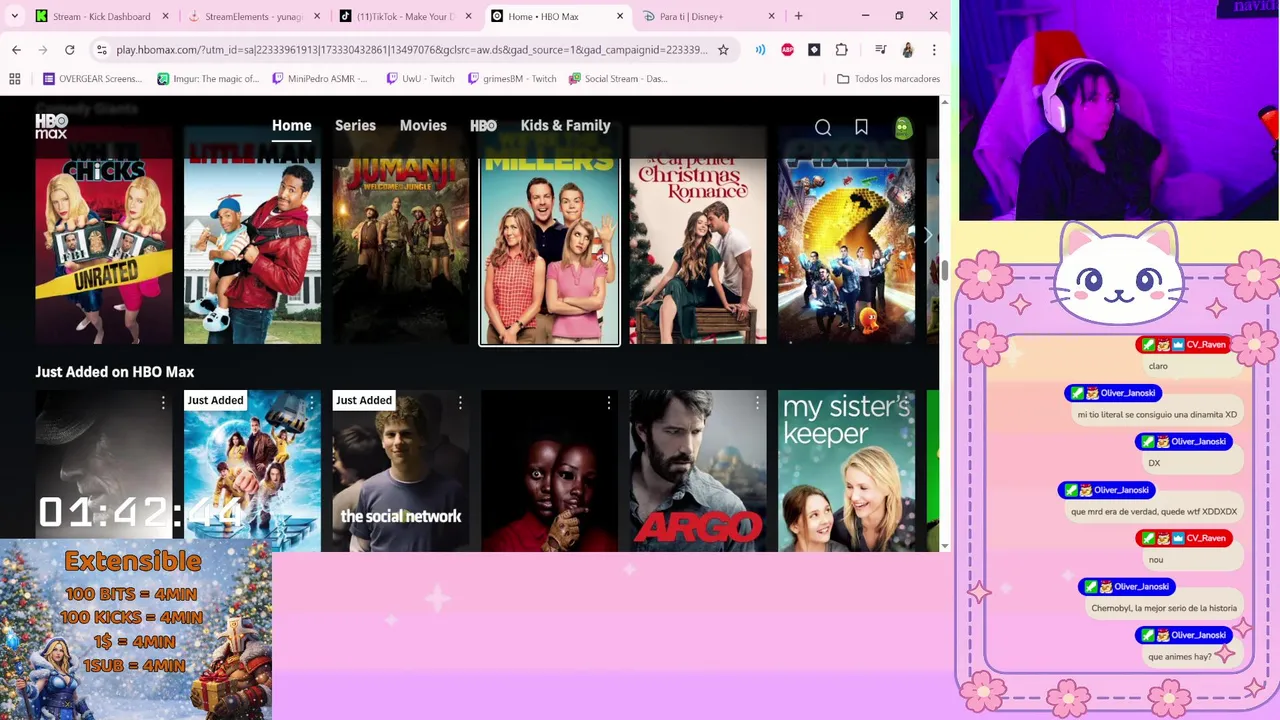Reload the HBO Max page
Image resolution: width=1280 pixels, height=720 pixels.
69,49
